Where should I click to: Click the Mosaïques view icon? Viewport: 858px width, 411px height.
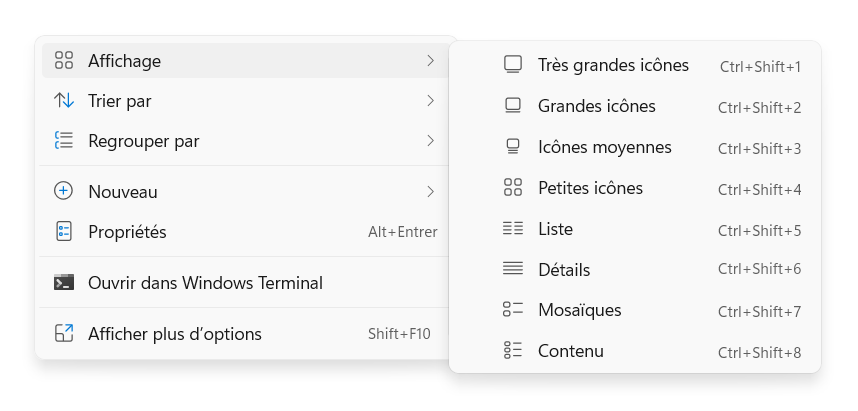513,309
